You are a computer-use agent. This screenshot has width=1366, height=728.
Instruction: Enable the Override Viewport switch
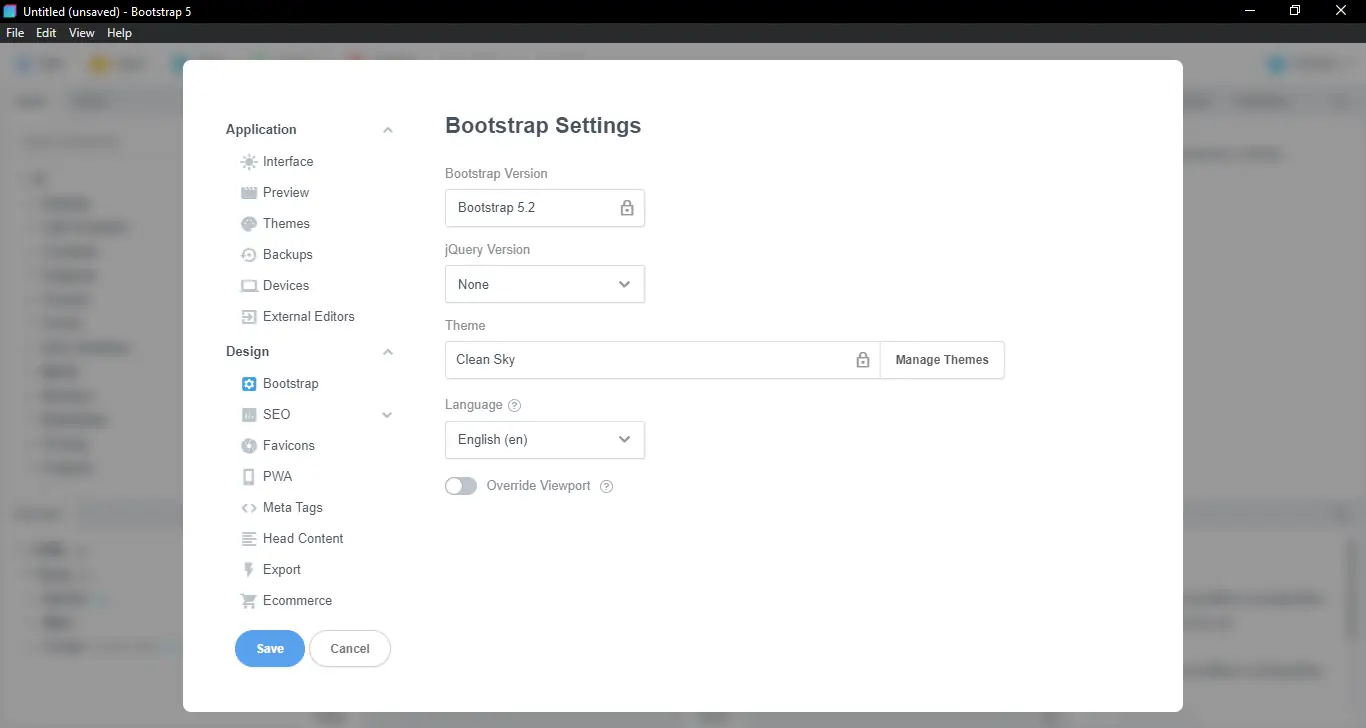point(461,486)
